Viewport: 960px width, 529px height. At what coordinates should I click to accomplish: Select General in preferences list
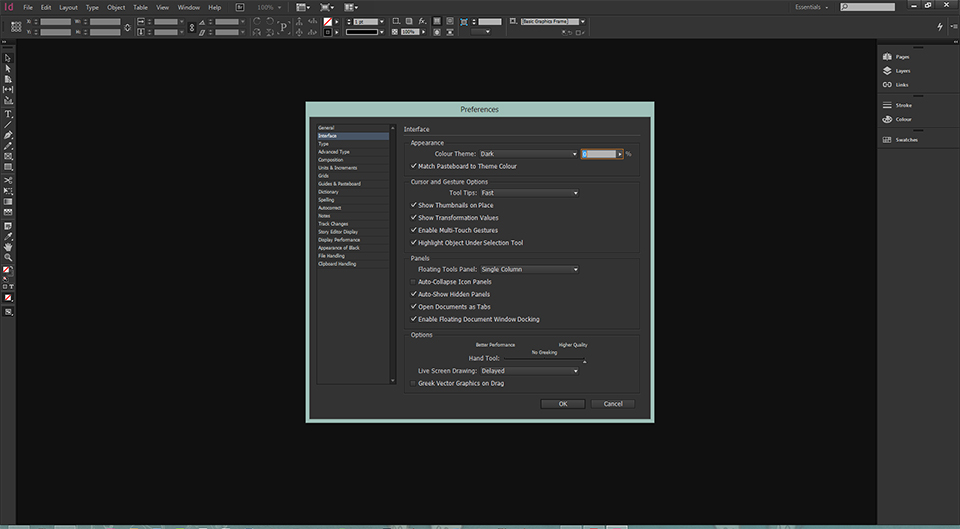353,128
